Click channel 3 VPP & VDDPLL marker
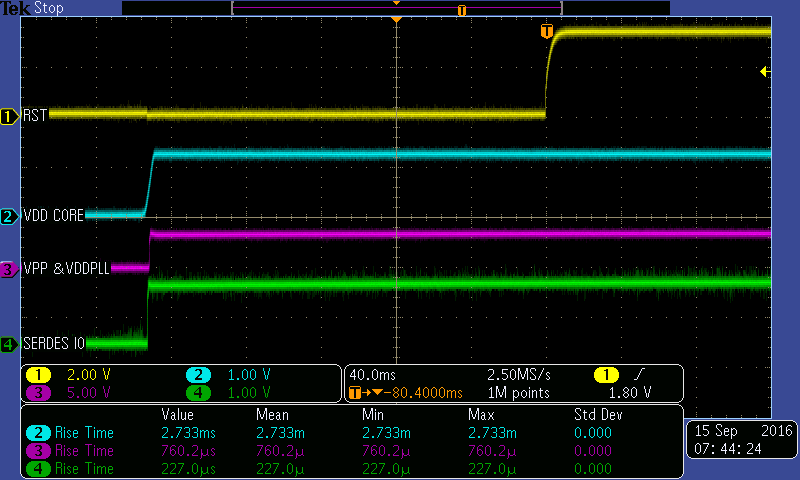 (9, 269)
